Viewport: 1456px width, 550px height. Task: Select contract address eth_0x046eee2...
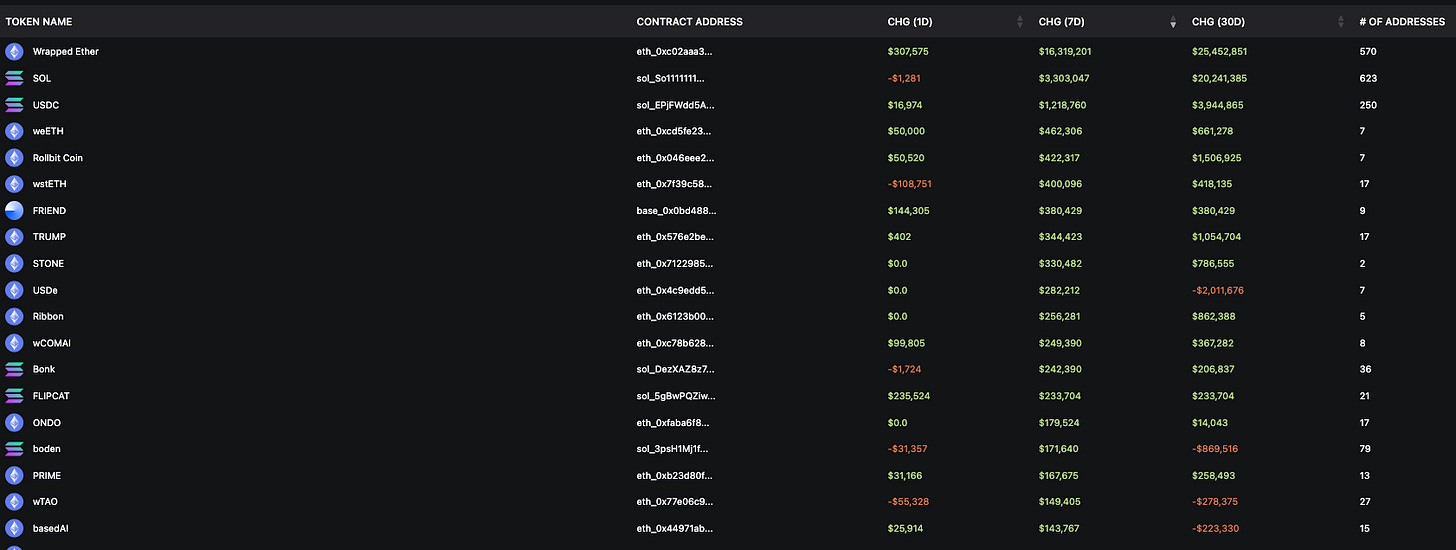[x=675, y=157]
